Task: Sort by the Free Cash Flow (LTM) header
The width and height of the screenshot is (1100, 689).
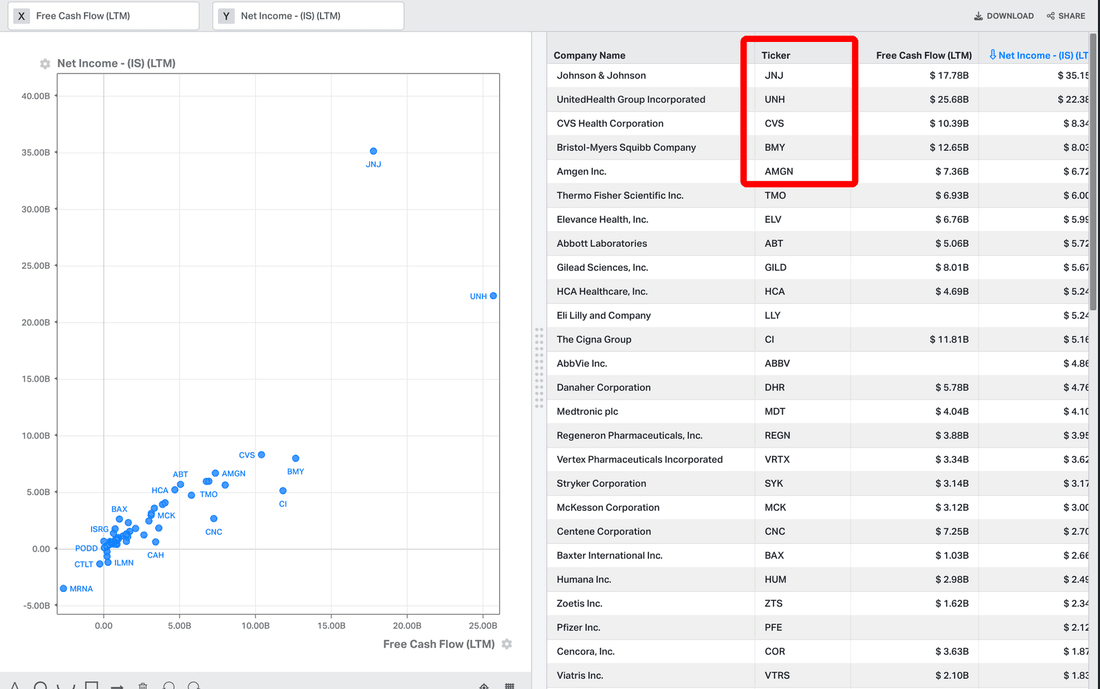Action: coord(924,55)
